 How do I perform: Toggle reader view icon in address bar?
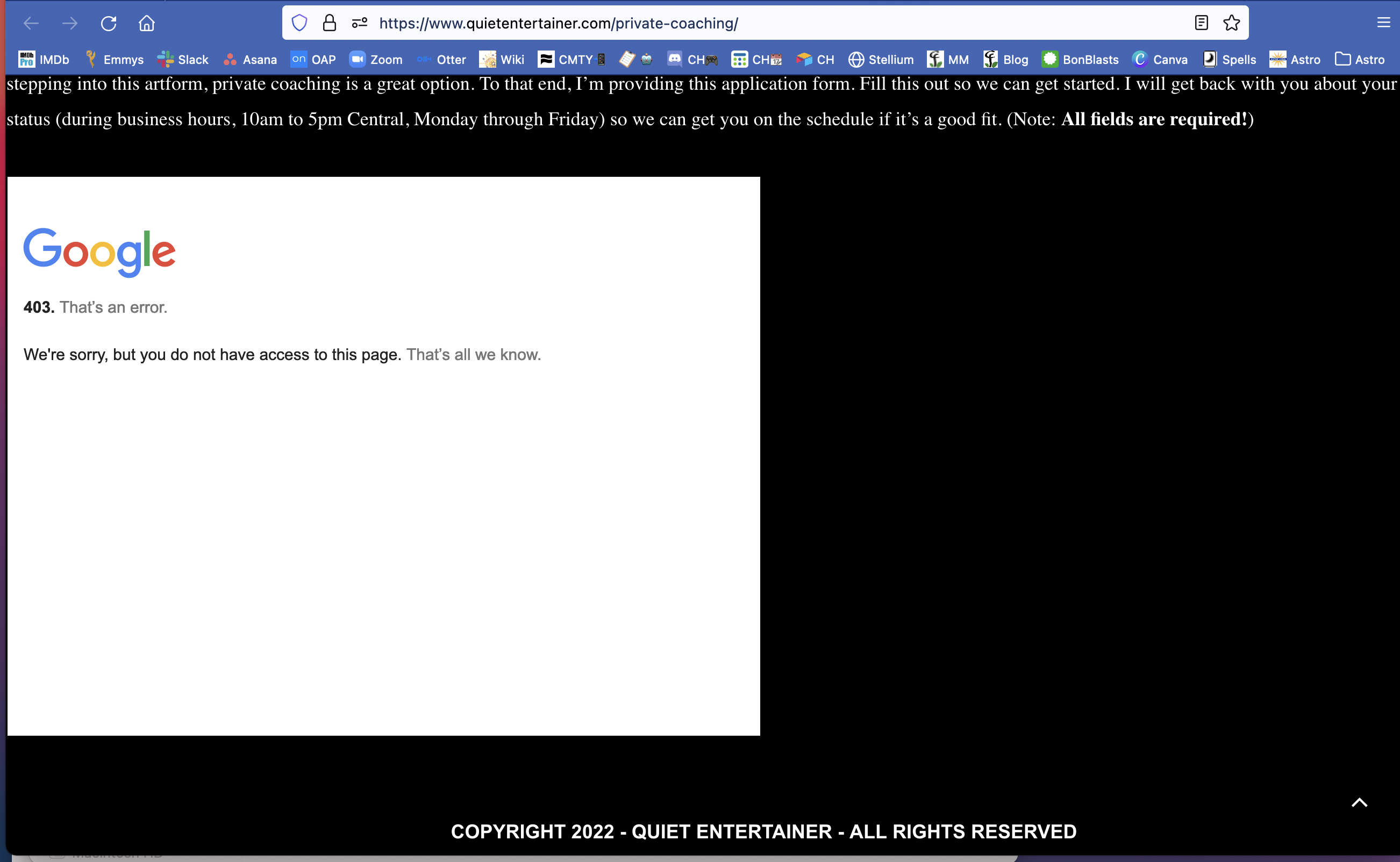click(x=1201, y=23)
